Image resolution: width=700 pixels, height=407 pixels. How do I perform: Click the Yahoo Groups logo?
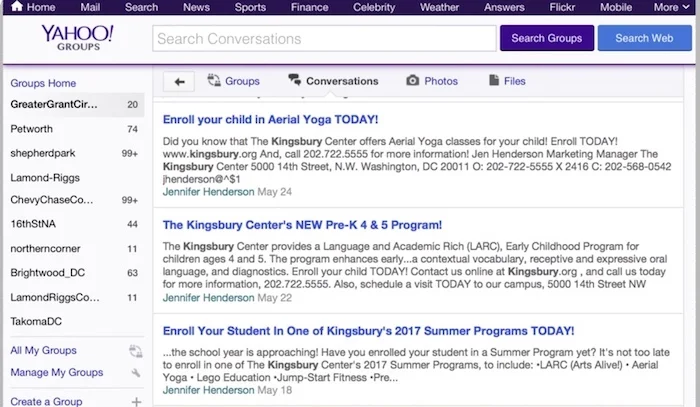[x=78, y=38]
